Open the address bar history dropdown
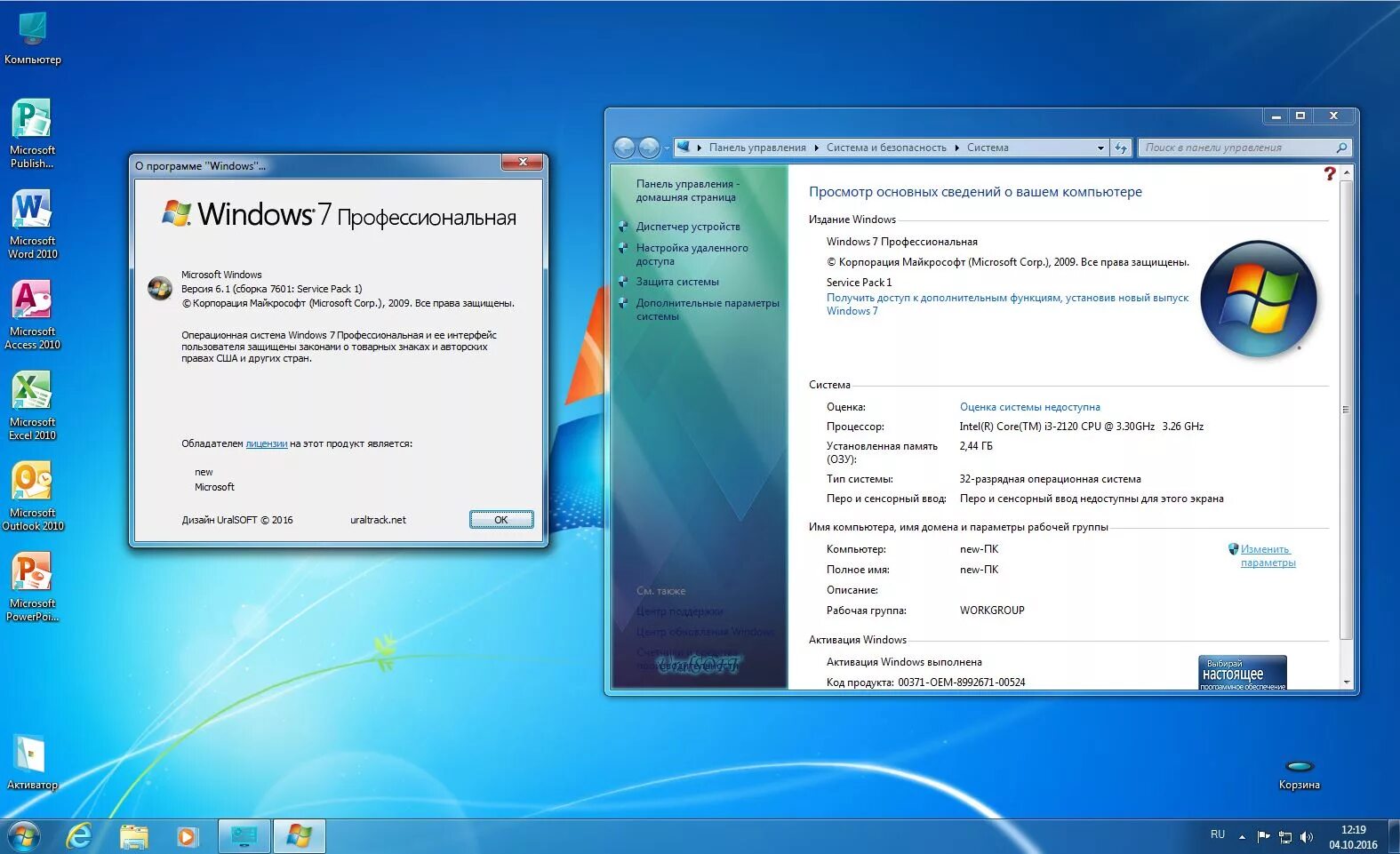This screenshot has height=854, width=1400. point(1100,148)
